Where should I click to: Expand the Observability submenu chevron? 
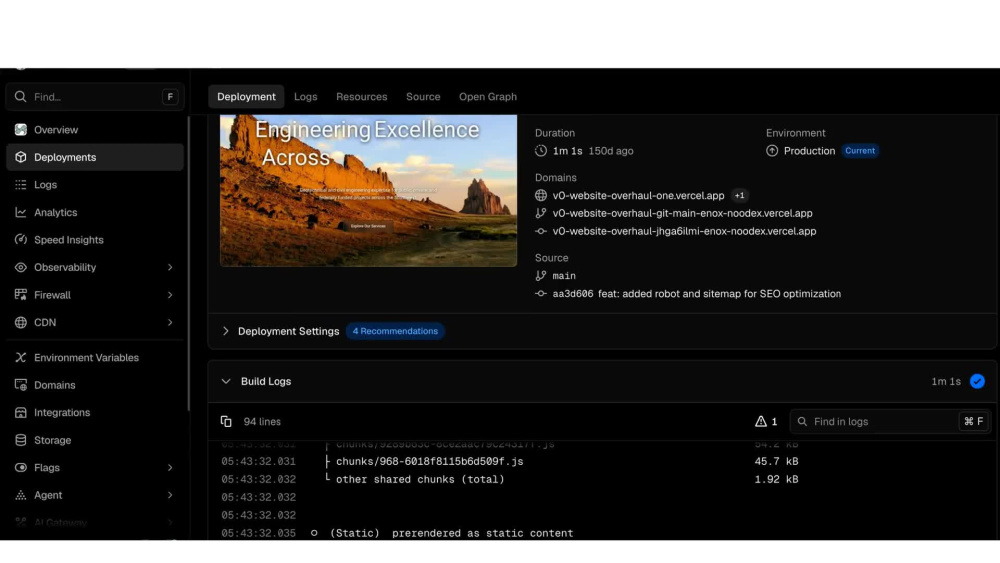[170, 267]
